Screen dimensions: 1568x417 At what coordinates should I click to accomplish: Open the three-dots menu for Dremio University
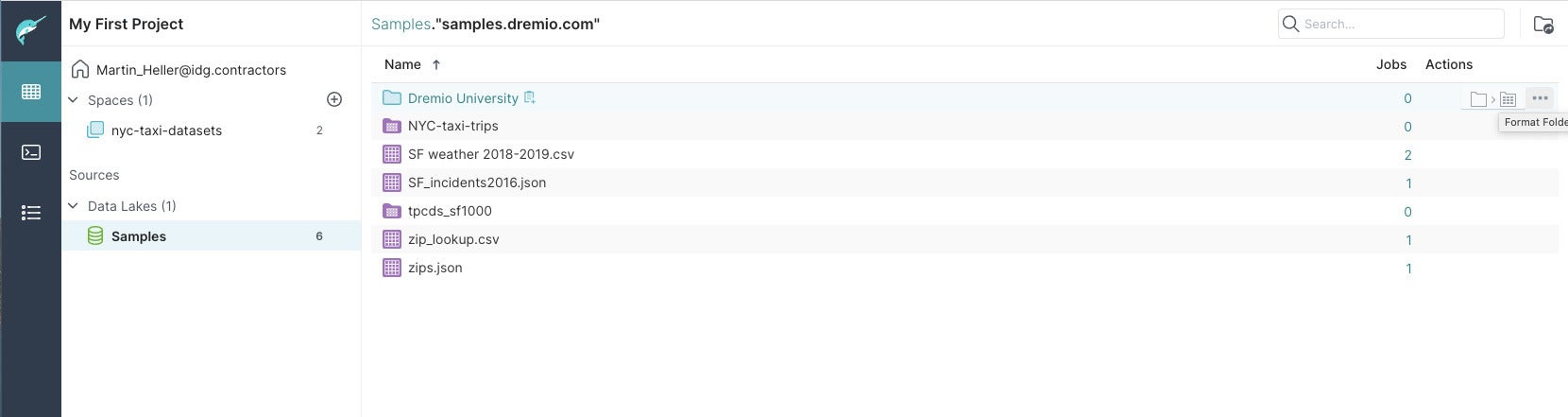coord(1540,97)
